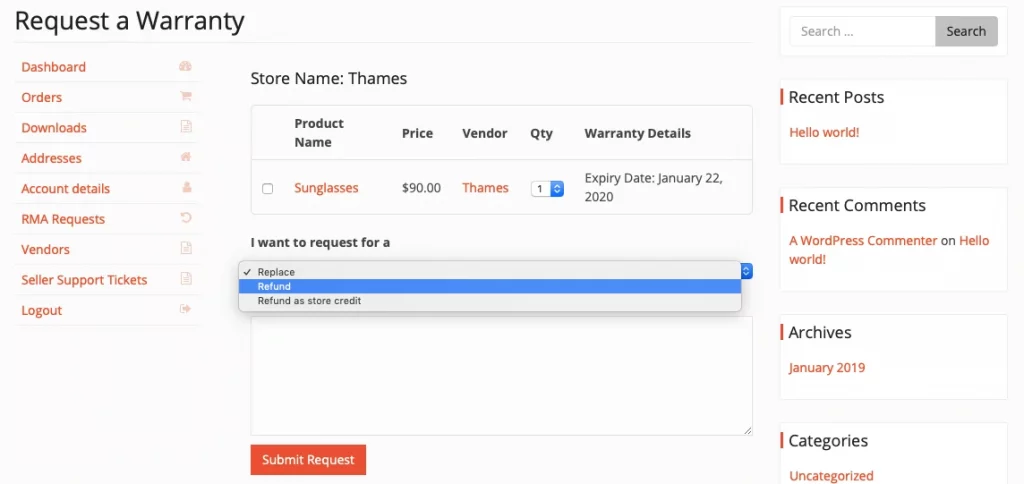1024x484 pixels.
Task: Click the Orders shopping cart icon
Action: pos(185,97)
